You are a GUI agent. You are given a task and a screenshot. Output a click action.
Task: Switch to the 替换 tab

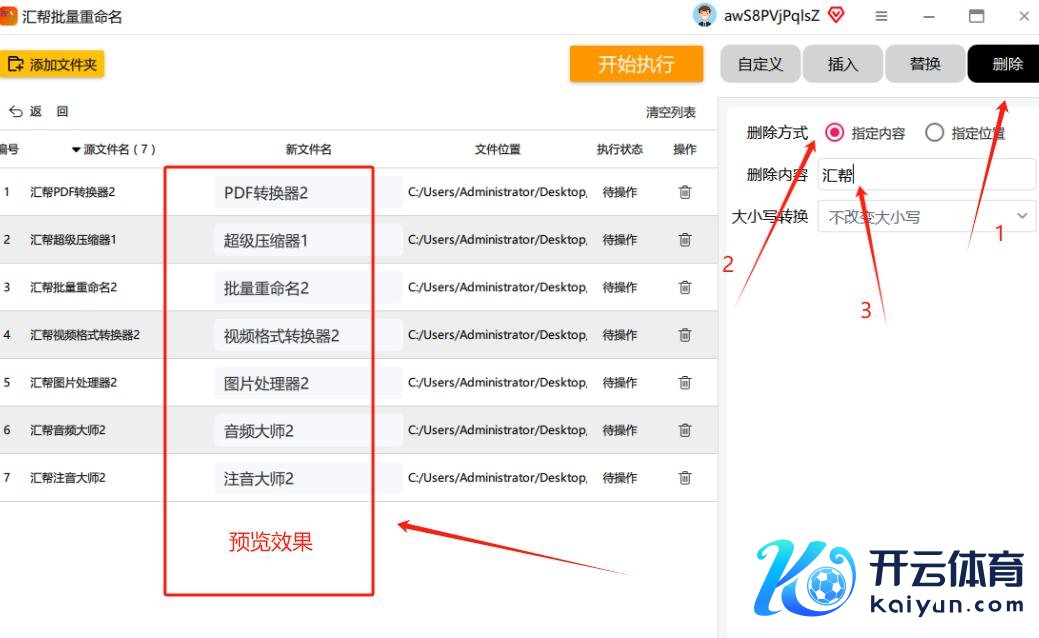tap(925, 64)
